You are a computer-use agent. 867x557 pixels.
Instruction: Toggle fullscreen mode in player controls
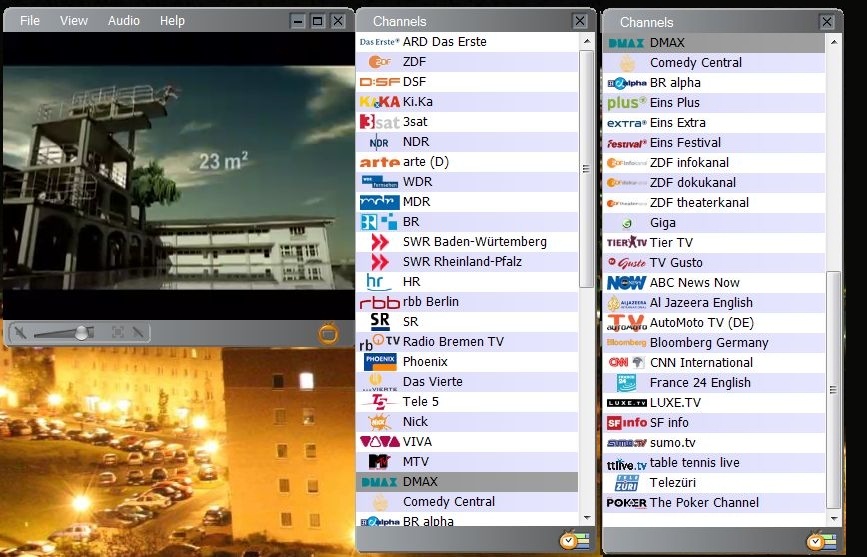[117, 332]
